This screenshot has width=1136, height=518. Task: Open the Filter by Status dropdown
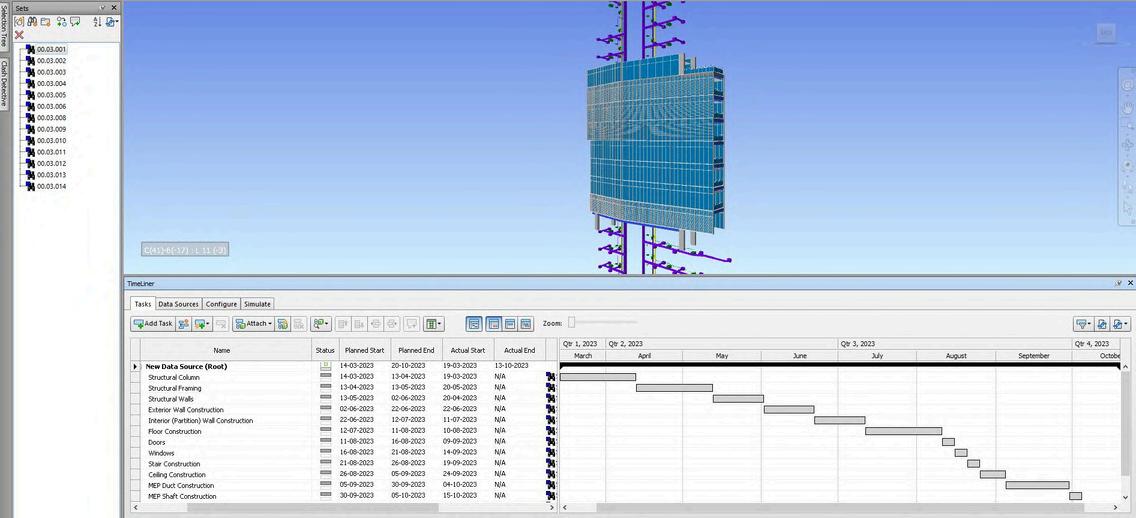tap(1084, 324)
